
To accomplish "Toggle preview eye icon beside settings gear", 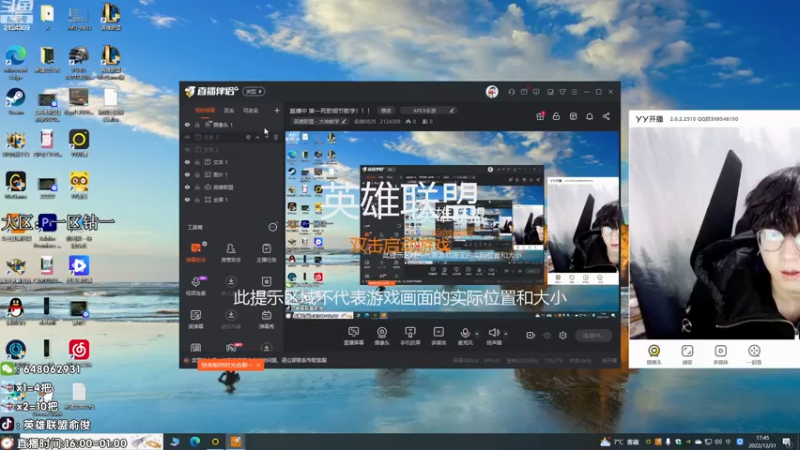I will 547,335.
